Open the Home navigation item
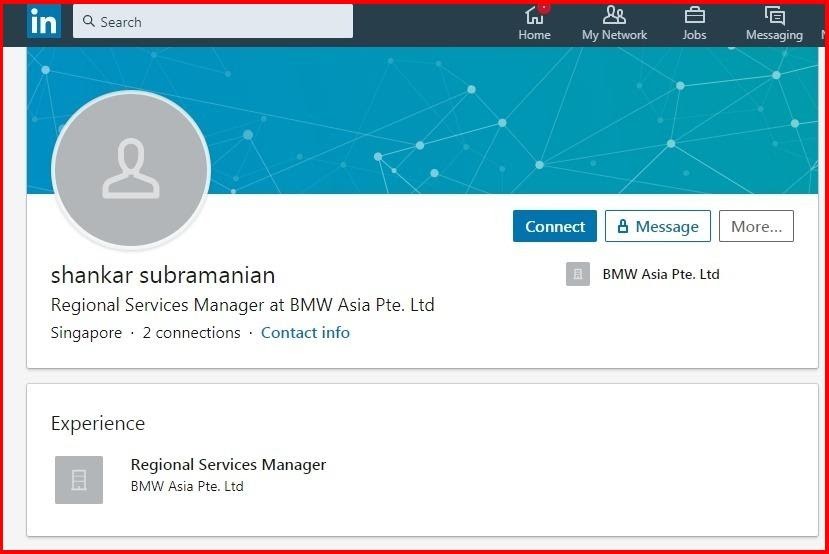829x554 pixels. point(534,23)
